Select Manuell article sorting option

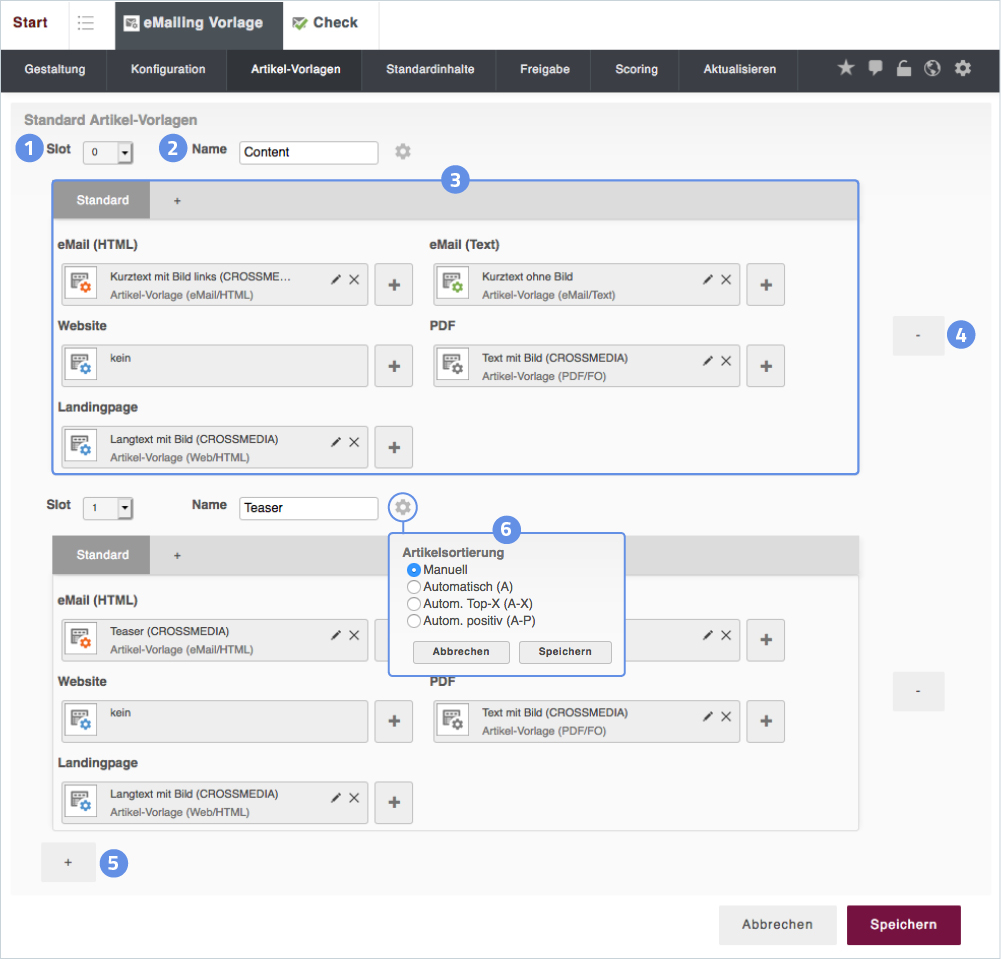click(x=414, y=570)
